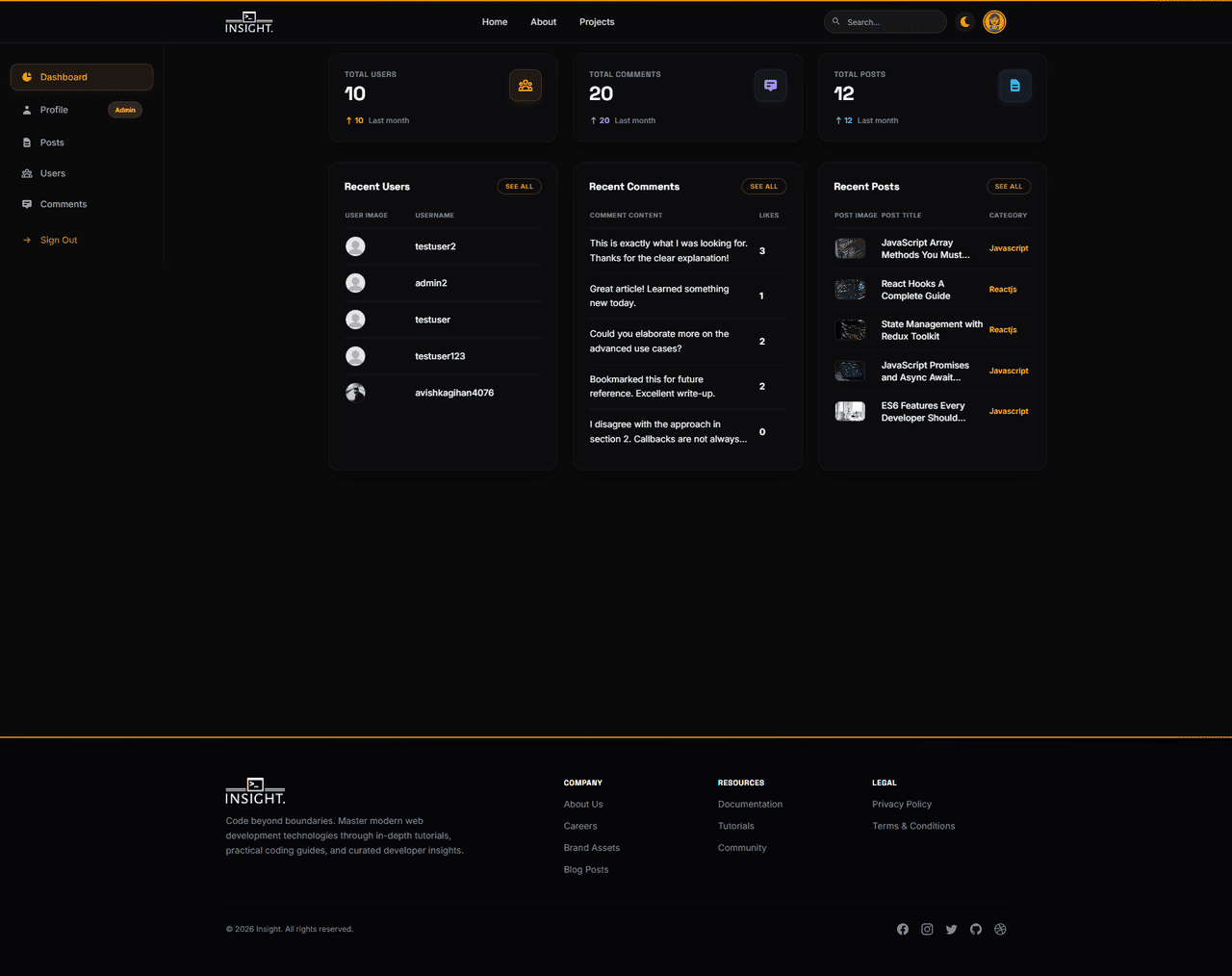Open JavaScript Array Methods post thumbnail
Image resolution: width=1232 pixels, height=976 pixels.
point(850,248)
